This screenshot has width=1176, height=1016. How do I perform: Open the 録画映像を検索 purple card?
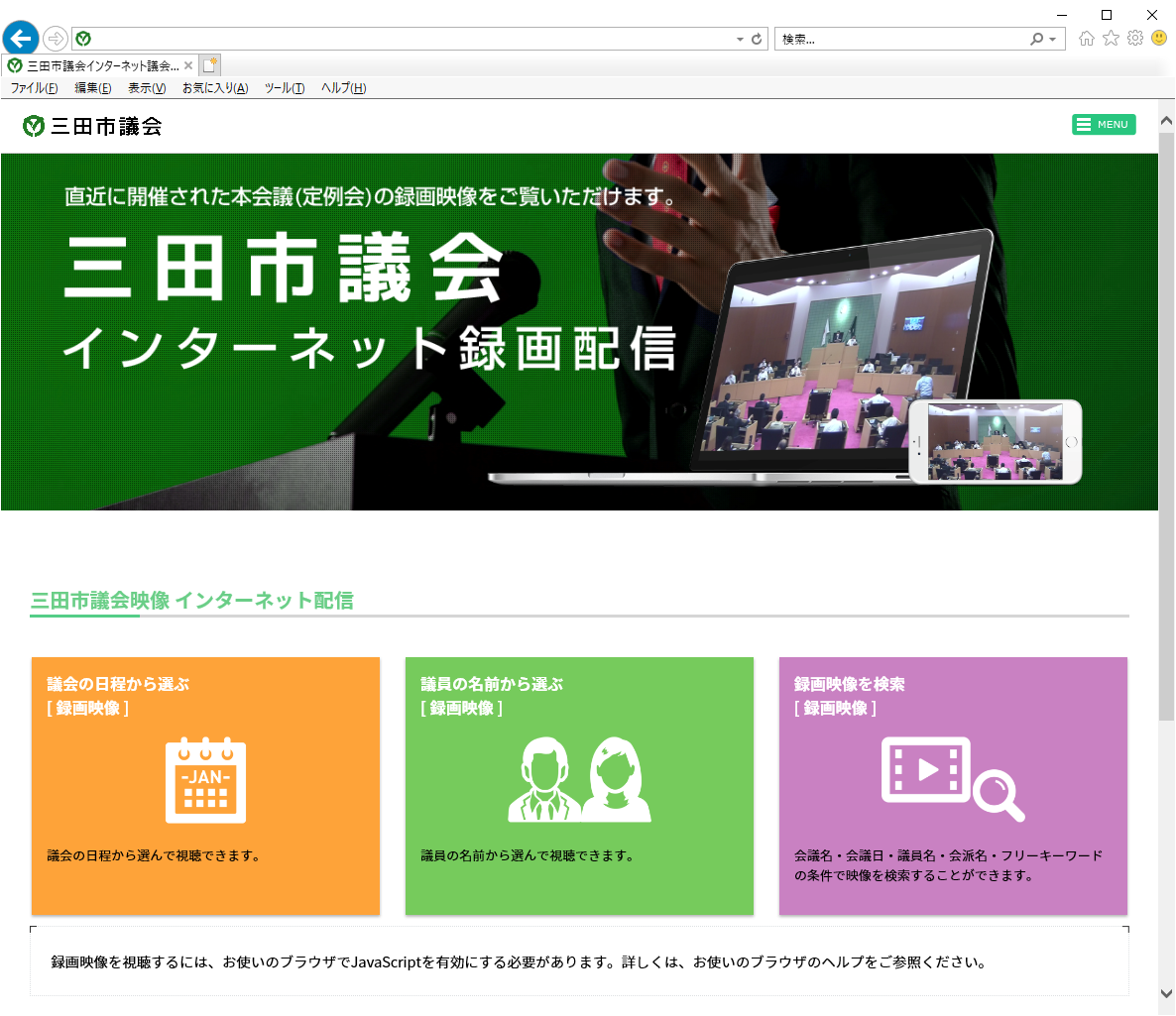[953, 786]
